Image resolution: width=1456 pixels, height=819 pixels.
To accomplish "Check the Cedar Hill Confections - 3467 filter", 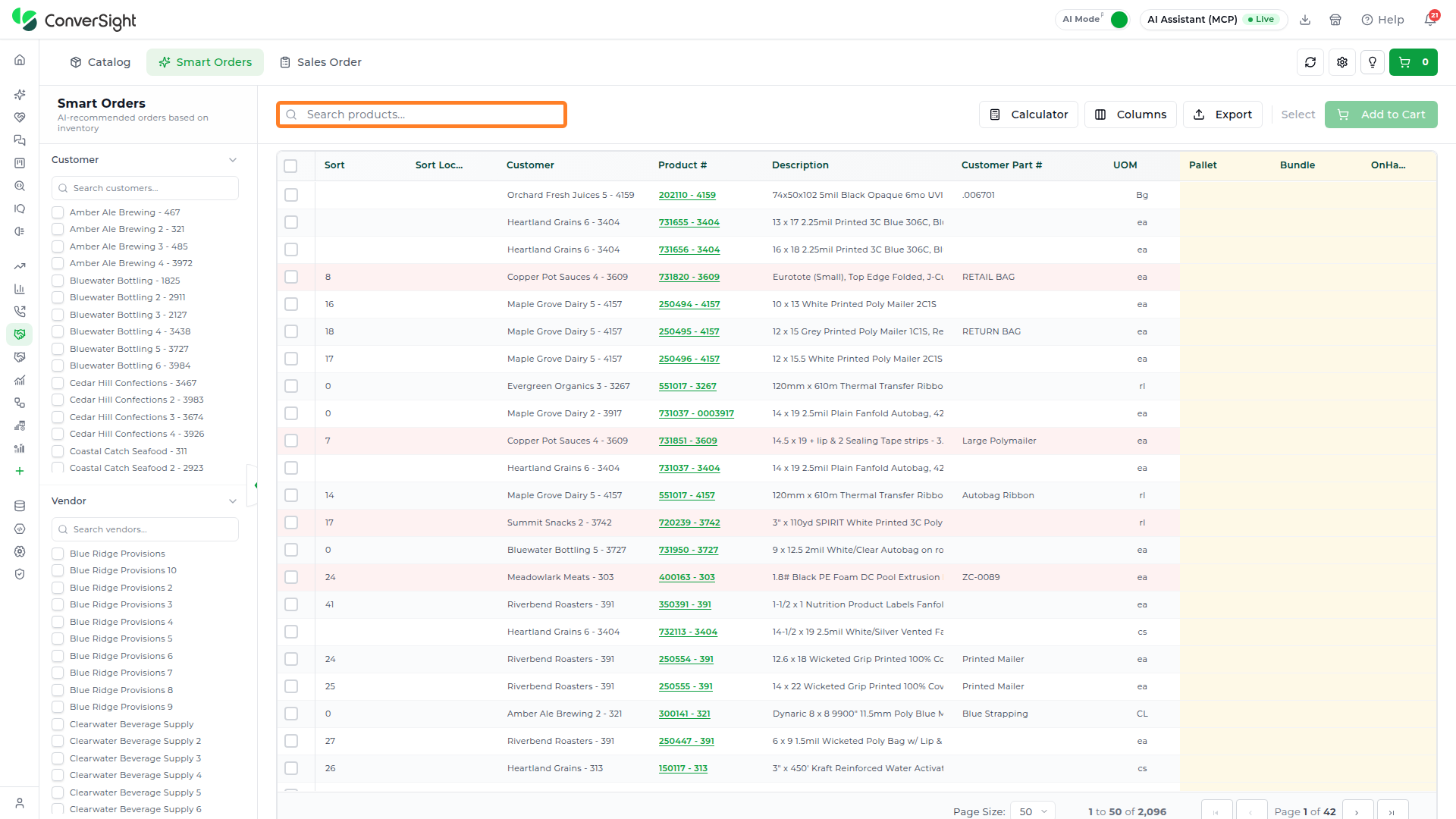I will (x=58, y=383).
